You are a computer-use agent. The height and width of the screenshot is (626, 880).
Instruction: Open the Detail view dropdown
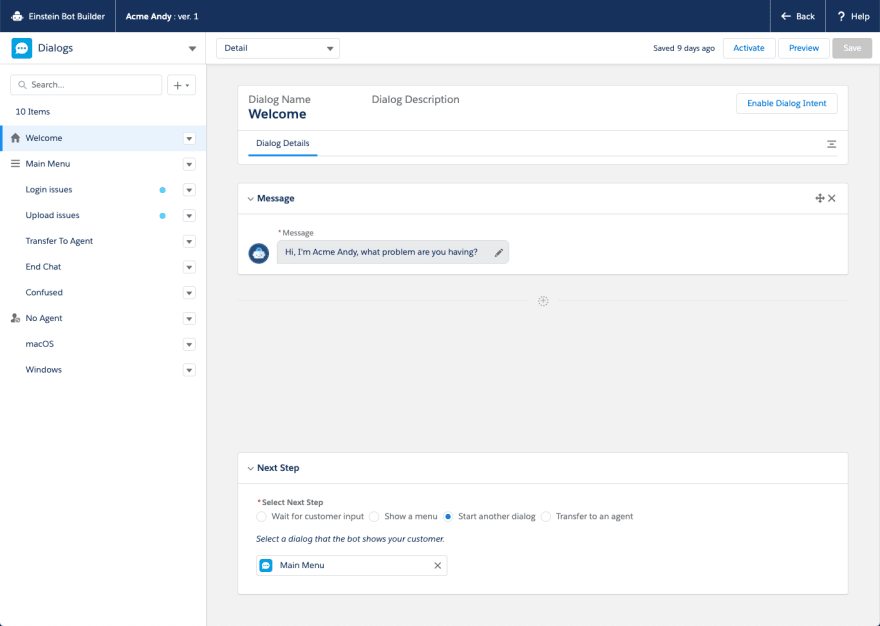pos(278,48)
